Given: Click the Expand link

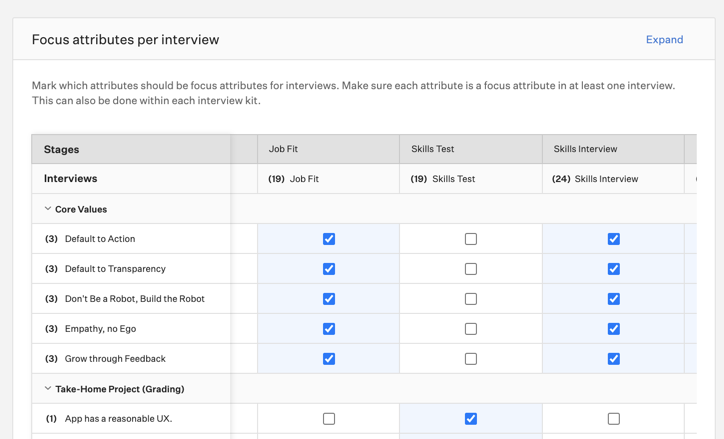Looking at the screenshot, I should (664, 40).
